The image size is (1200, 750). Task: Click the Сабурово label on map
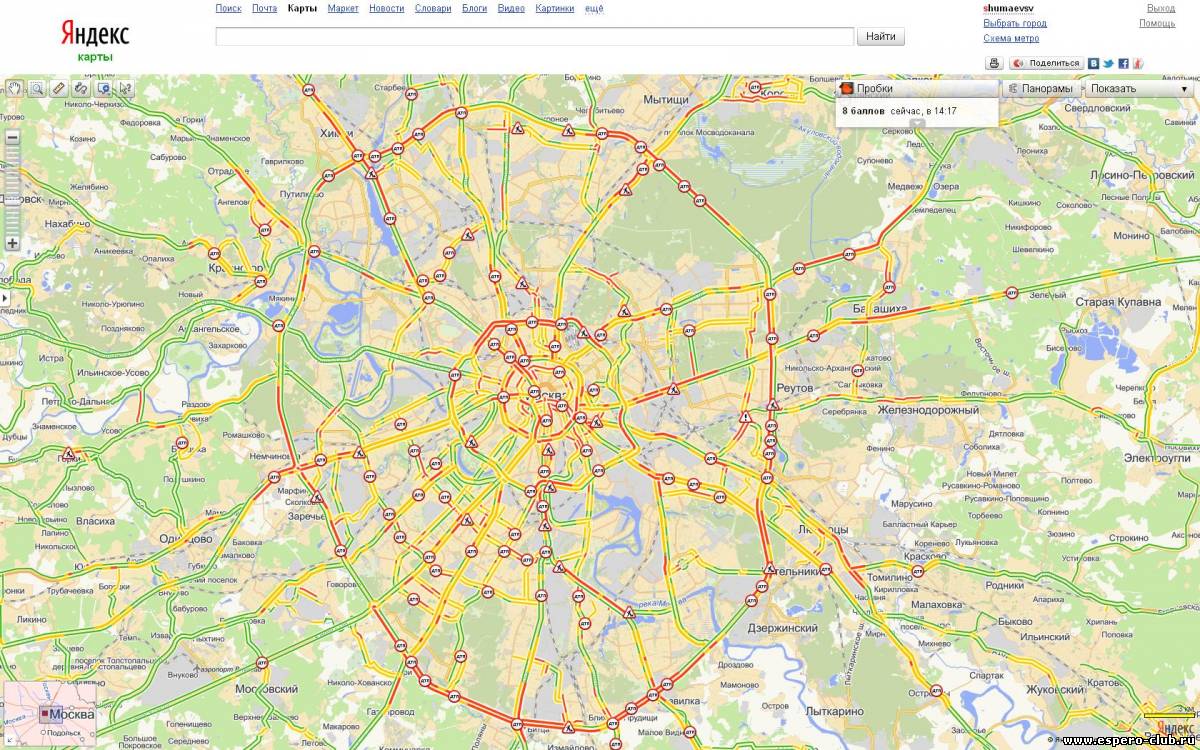click(168, 157)
